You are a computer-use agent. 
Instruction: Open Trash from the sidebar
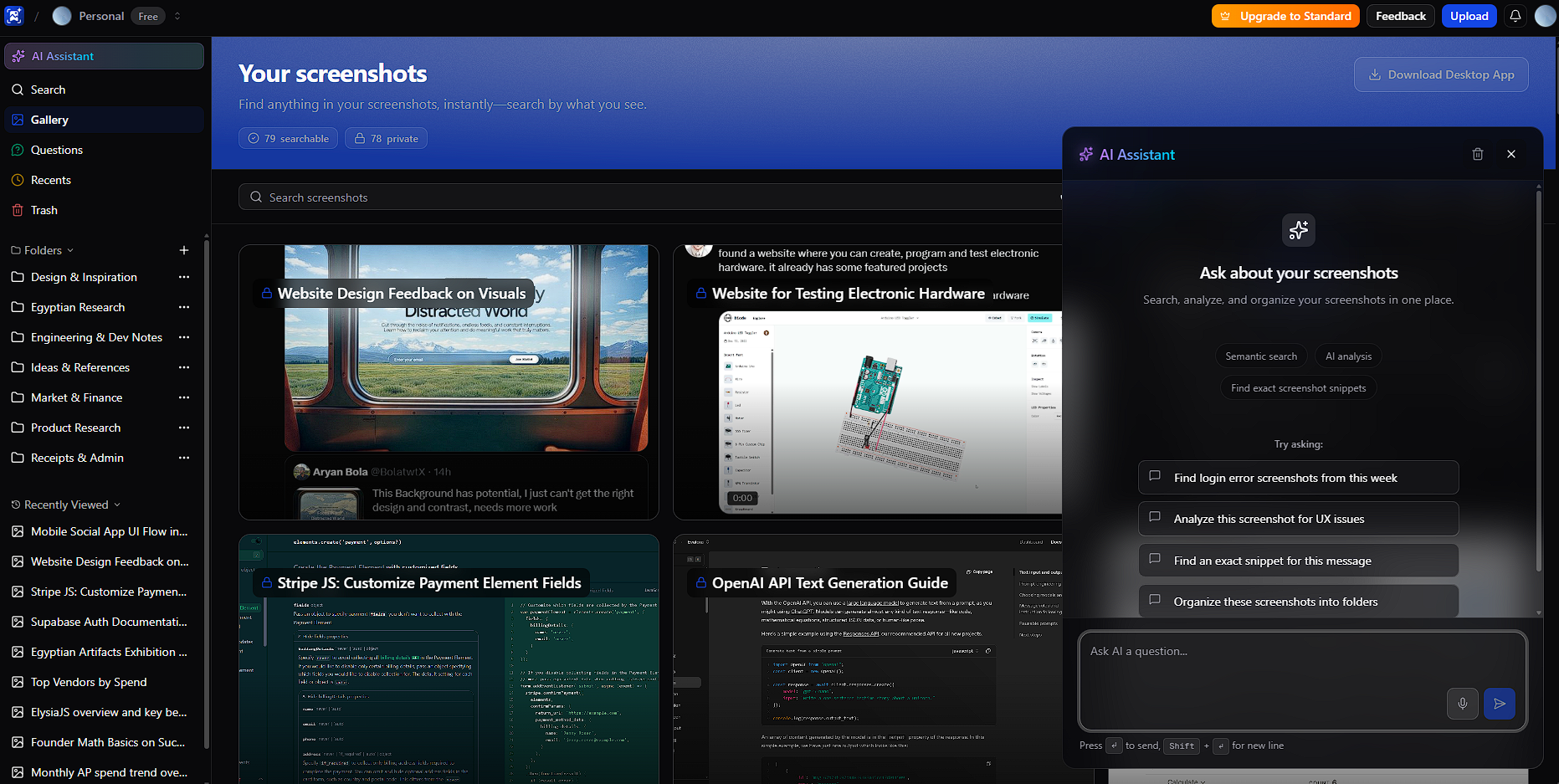click(44, 210)
